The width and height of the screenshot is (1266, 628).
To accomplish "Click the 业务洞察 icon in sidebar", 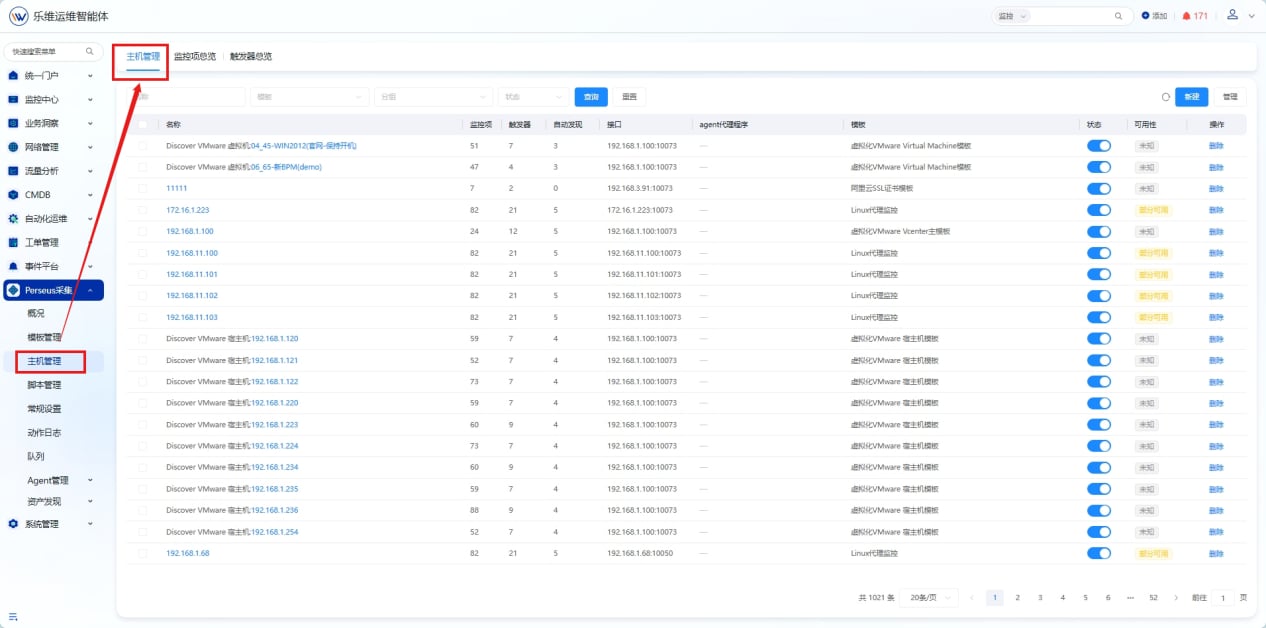I will (x=13, y=124).
